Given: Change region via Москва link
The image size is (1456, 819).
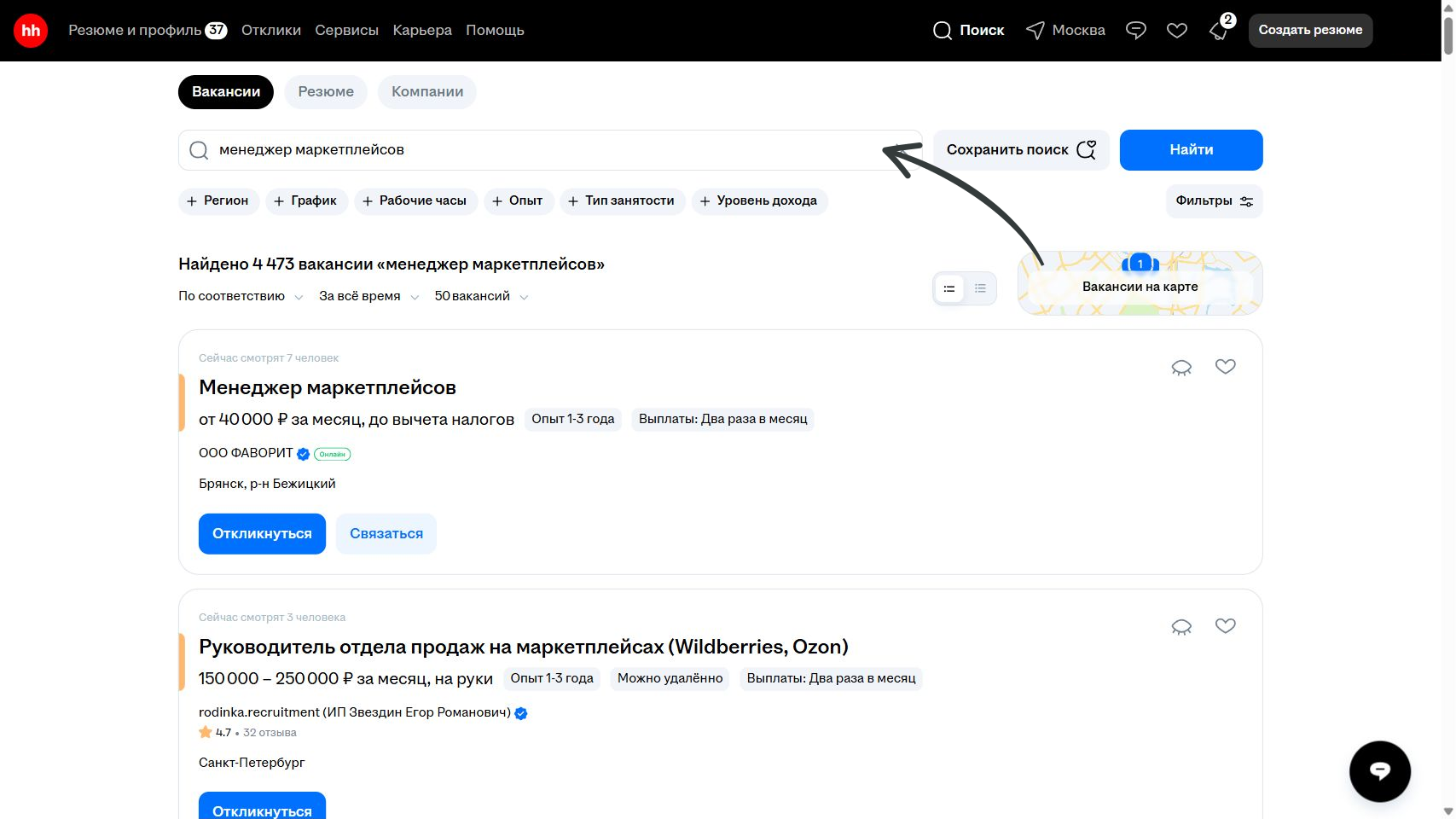Looking at the screenshot, I should pyautogui.click(x=1078, y=31).
